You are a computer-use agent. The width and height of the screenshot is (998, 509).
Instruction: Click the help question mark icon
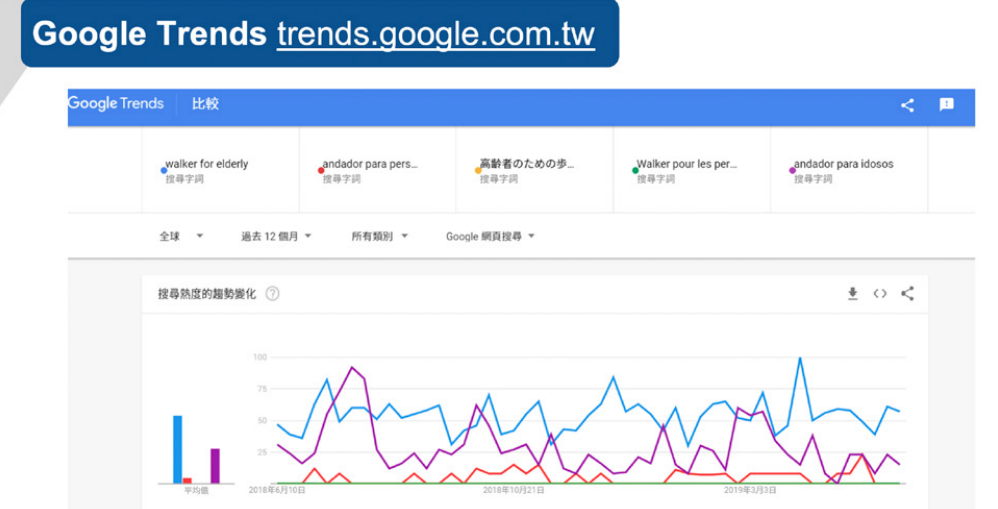pos(272,294)
